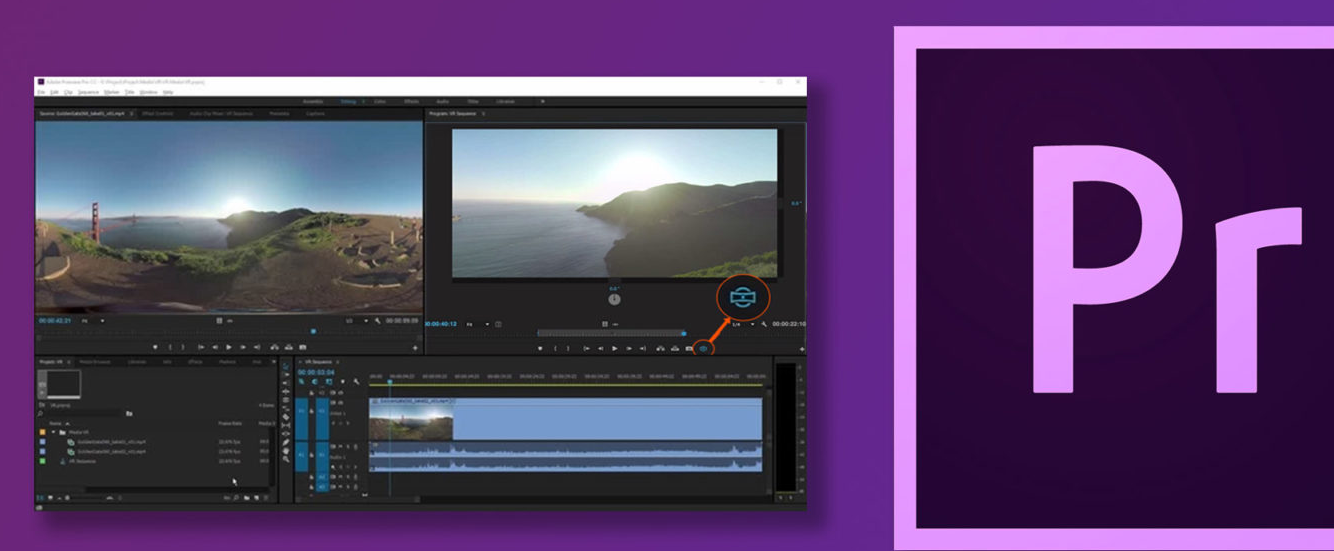Solo audio track A1

click(348, 446)
